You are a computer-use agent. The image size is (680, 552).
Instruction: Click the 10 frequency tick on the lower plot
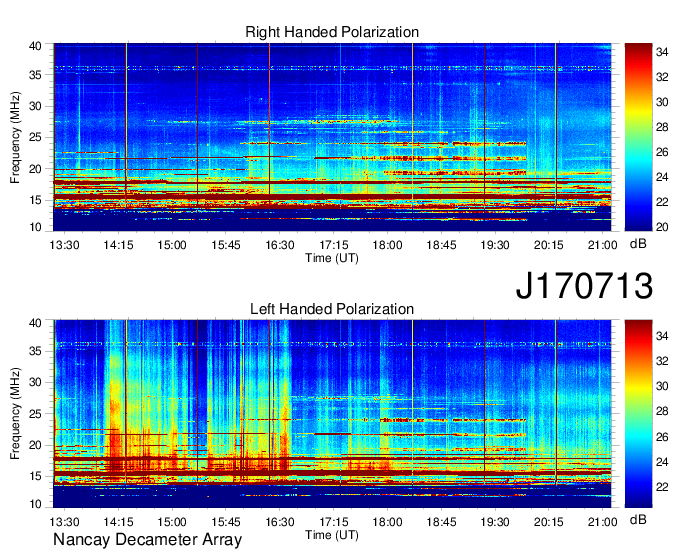tap(35, 504)
